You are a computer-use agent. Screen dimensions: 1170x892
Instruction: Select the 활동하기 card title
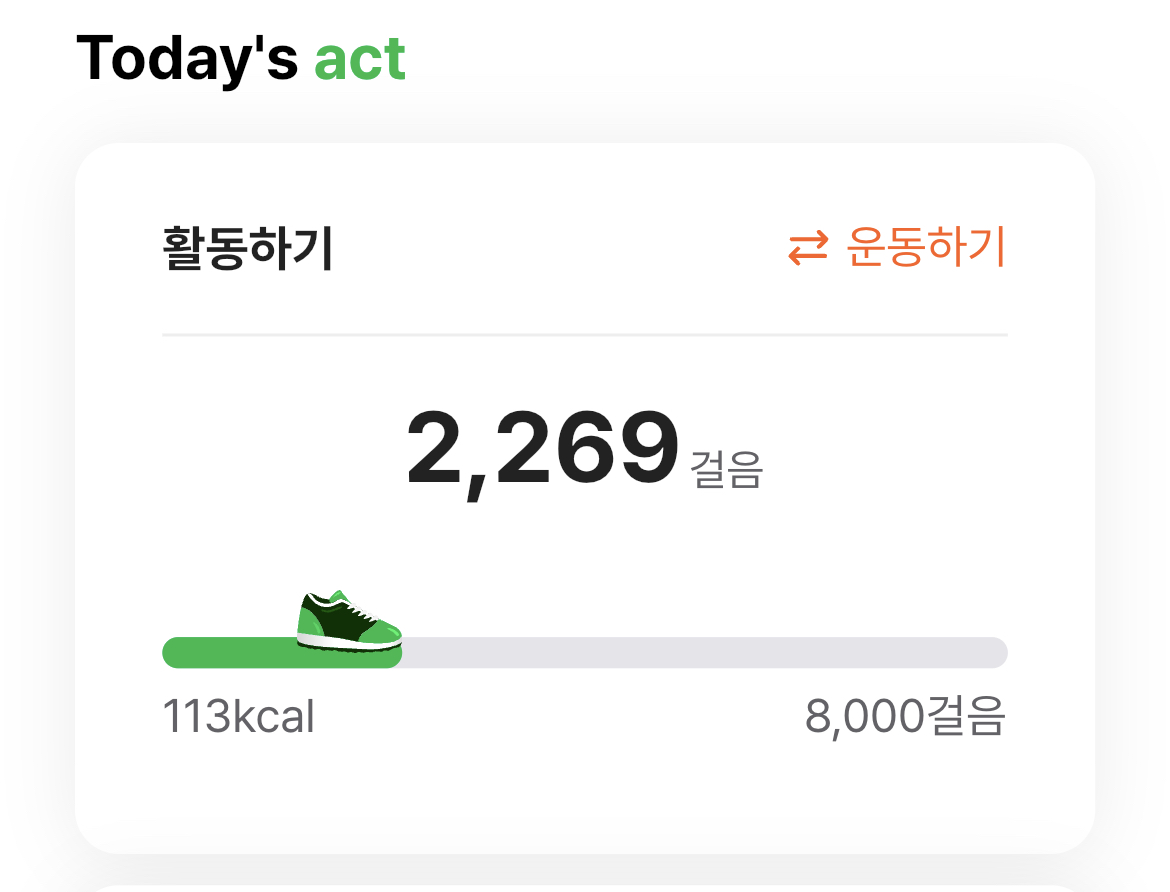(x=247, y=249)
